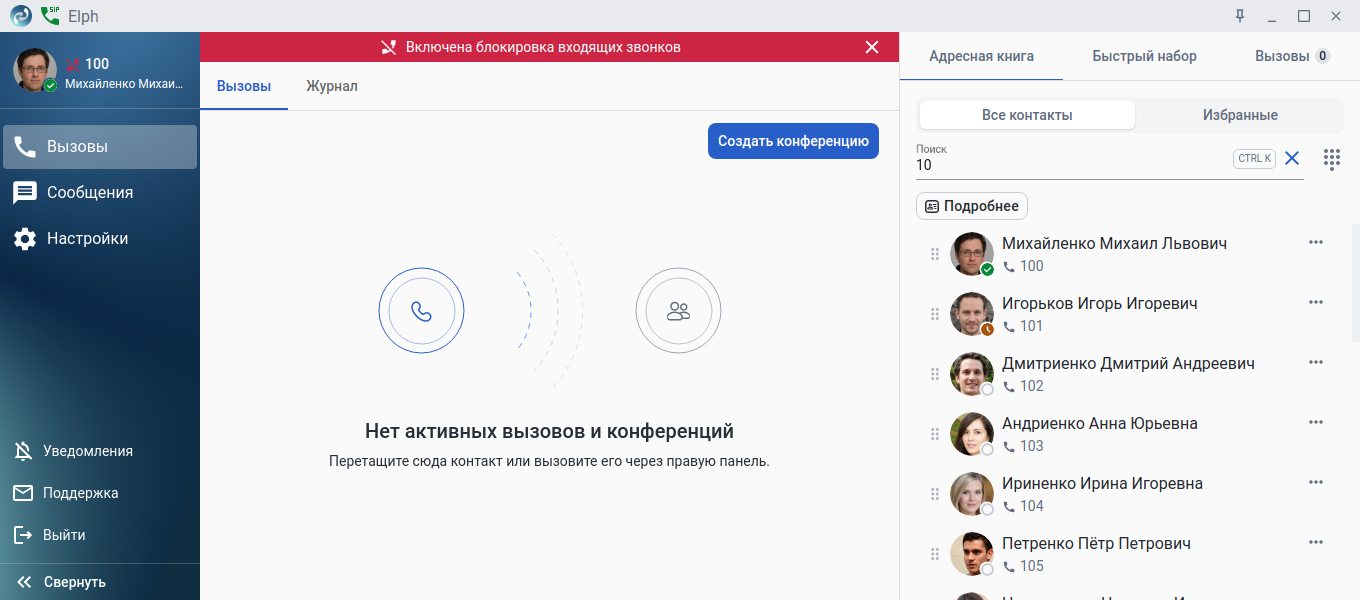Image resolution: width=1360 pixels, height=600 pixels.
Task: Open the Адресная книга tab
Action: [981, 56]
